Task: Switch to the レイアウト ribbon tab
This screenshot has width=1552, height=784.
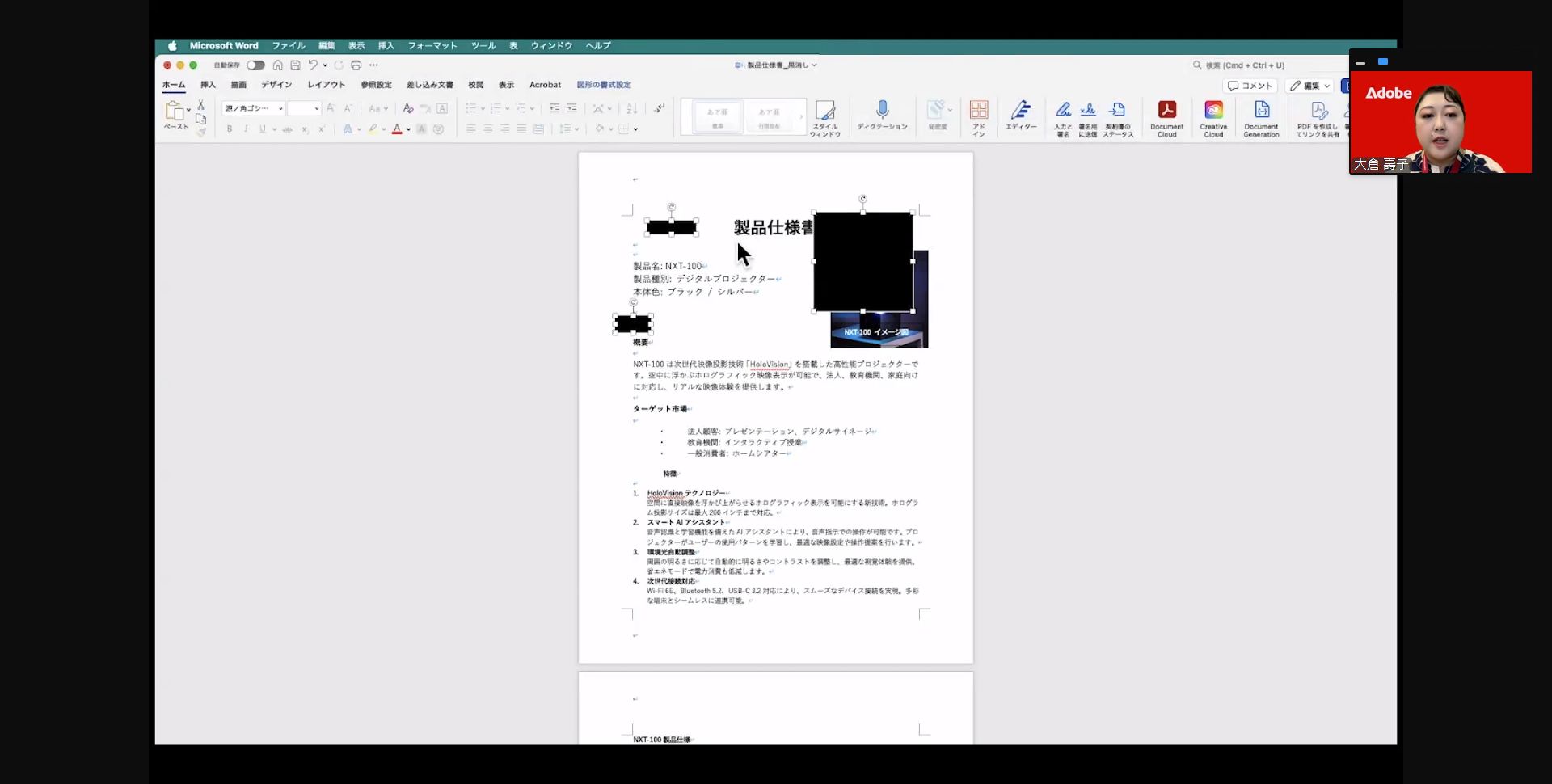Action: pos(327,85)
